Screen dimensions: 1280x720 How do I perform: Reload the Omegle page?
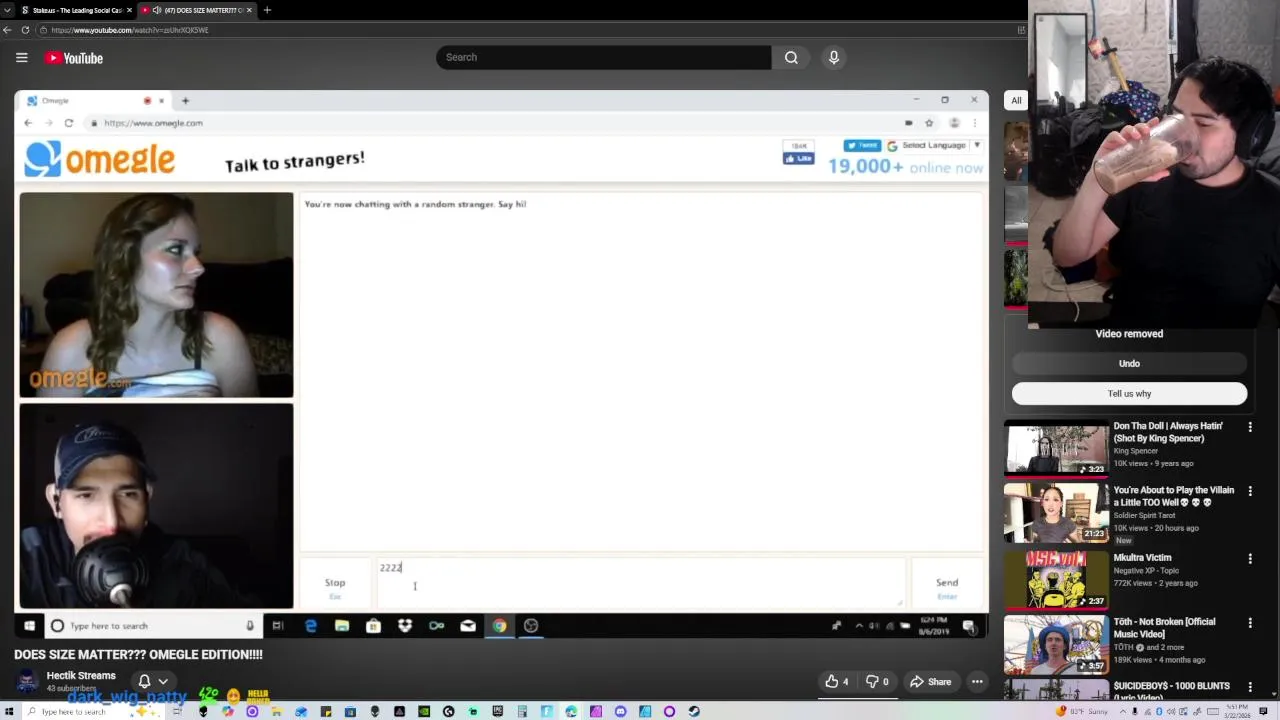tap(68, 123)
